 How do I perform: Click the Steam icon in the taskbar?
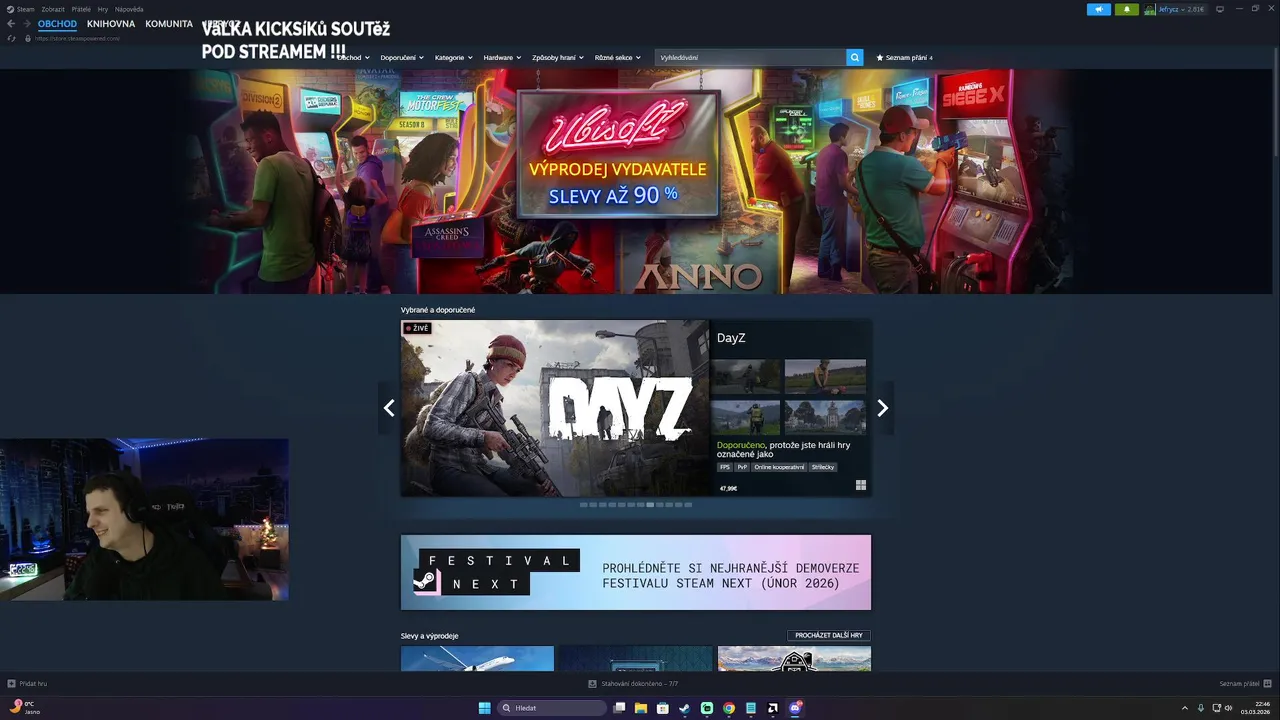[685, 708]
